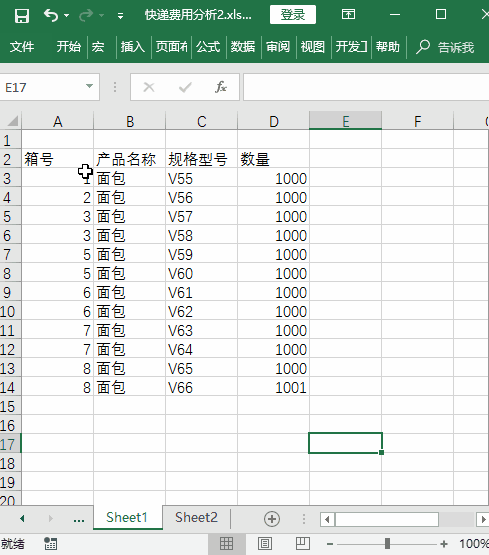Open the Undo history dropdown arrow

click(66, 16)
